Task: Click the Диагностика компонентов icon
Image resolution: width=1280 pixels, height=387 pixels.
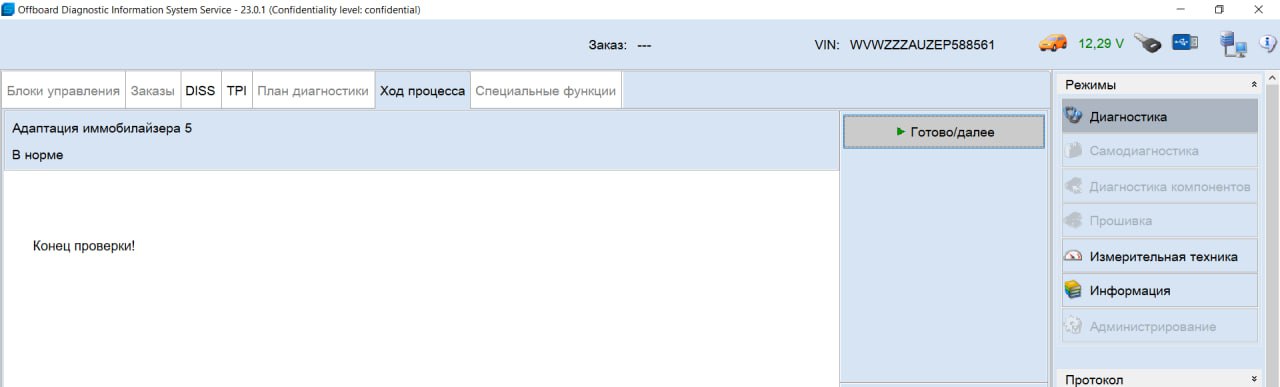Action: click(x=1073, y=186)
